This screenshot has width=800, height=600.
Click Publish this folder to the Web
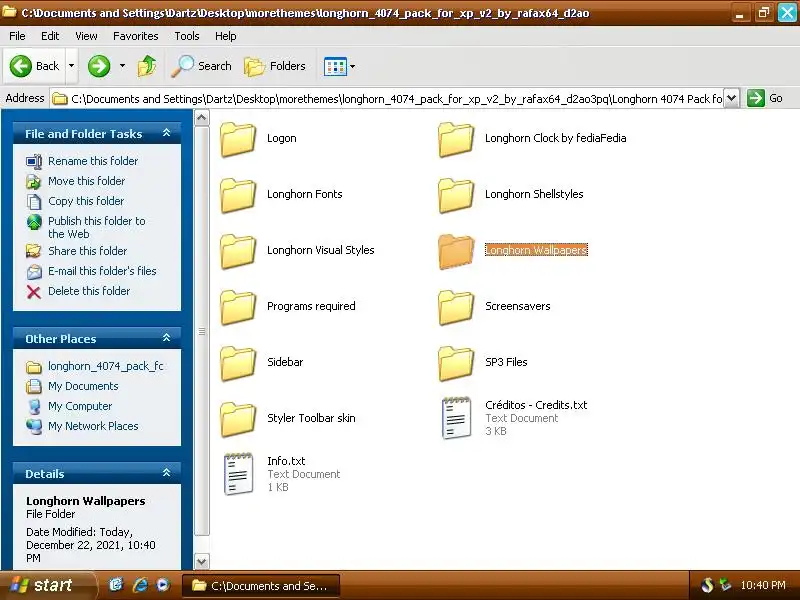96,228
